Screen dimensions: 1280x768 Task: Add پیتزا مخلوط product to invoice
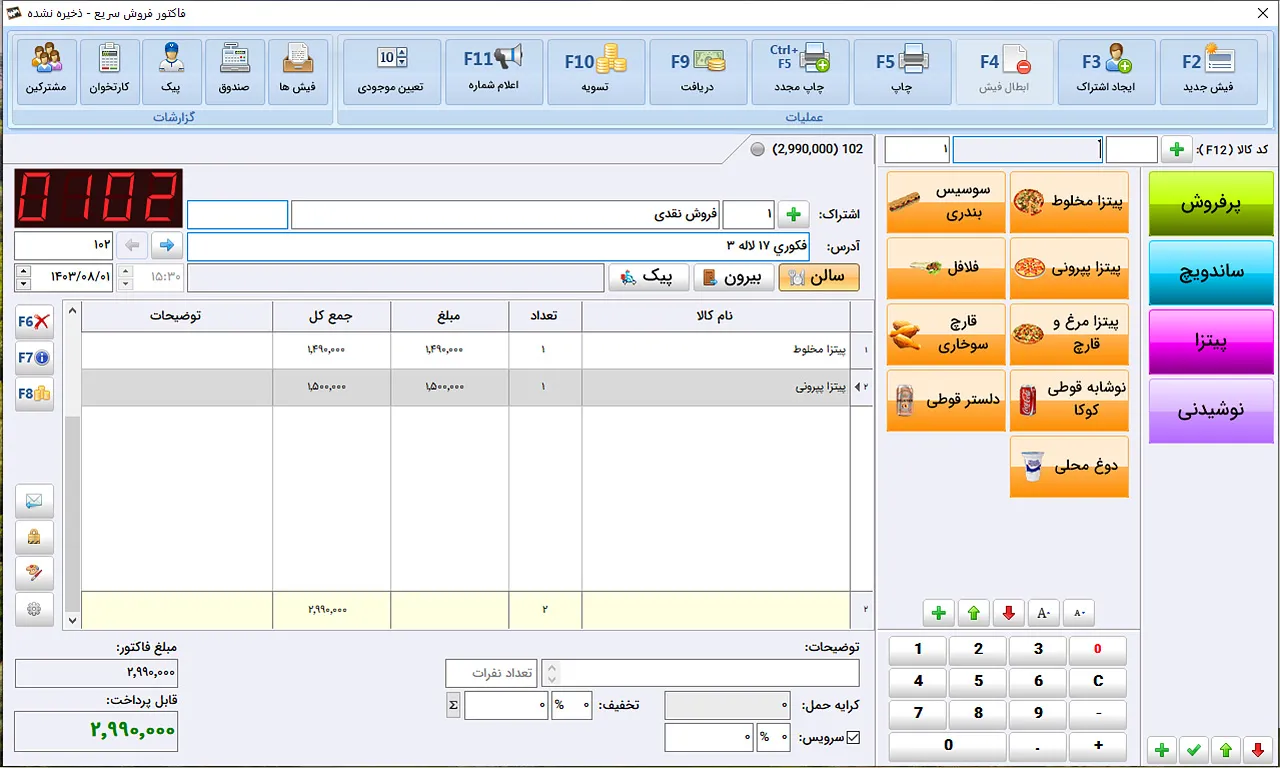pyautogui.click(x=1069, y=202)
